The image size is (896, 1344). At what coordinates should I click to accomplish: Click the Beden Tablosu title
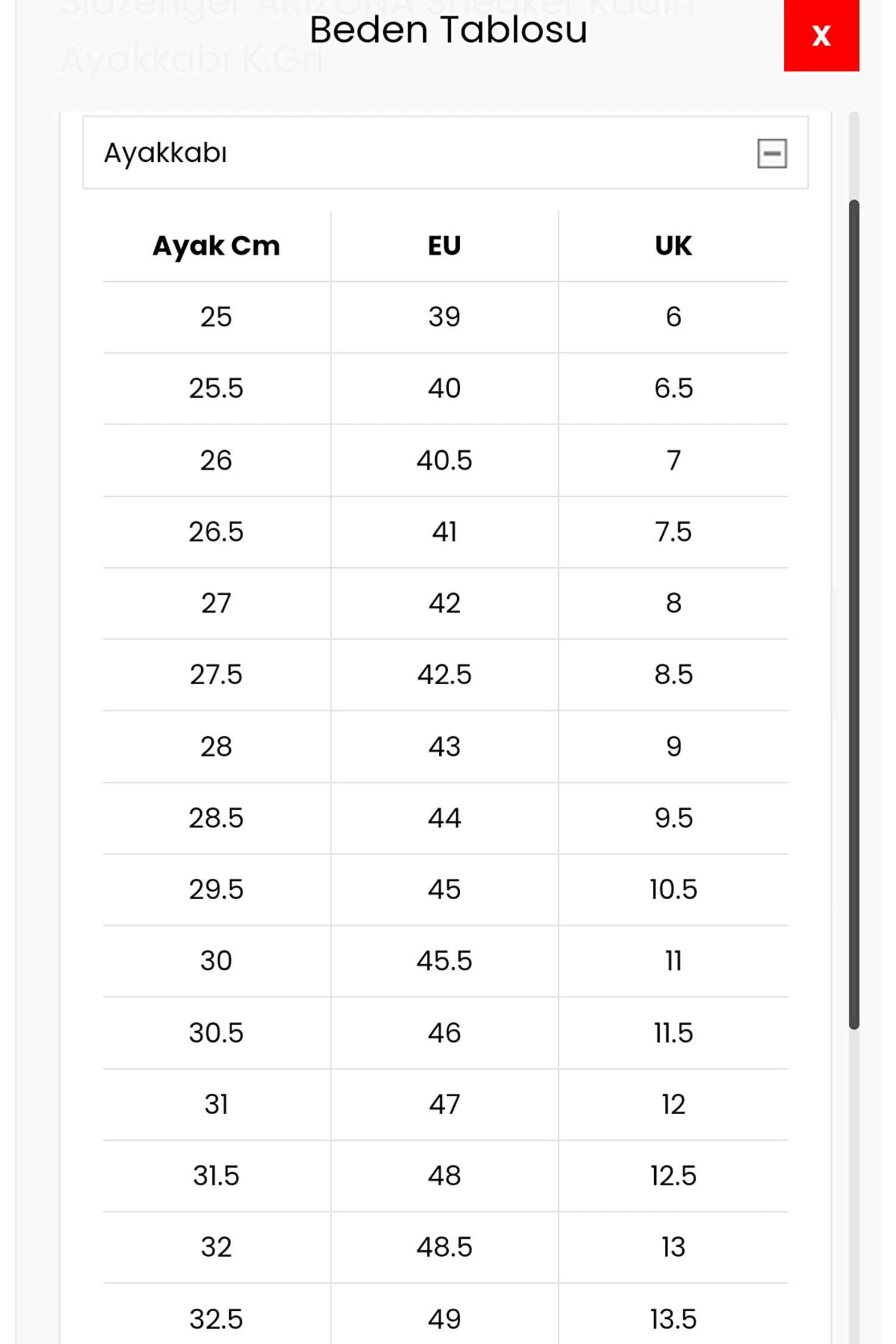(x=448, y=30)
